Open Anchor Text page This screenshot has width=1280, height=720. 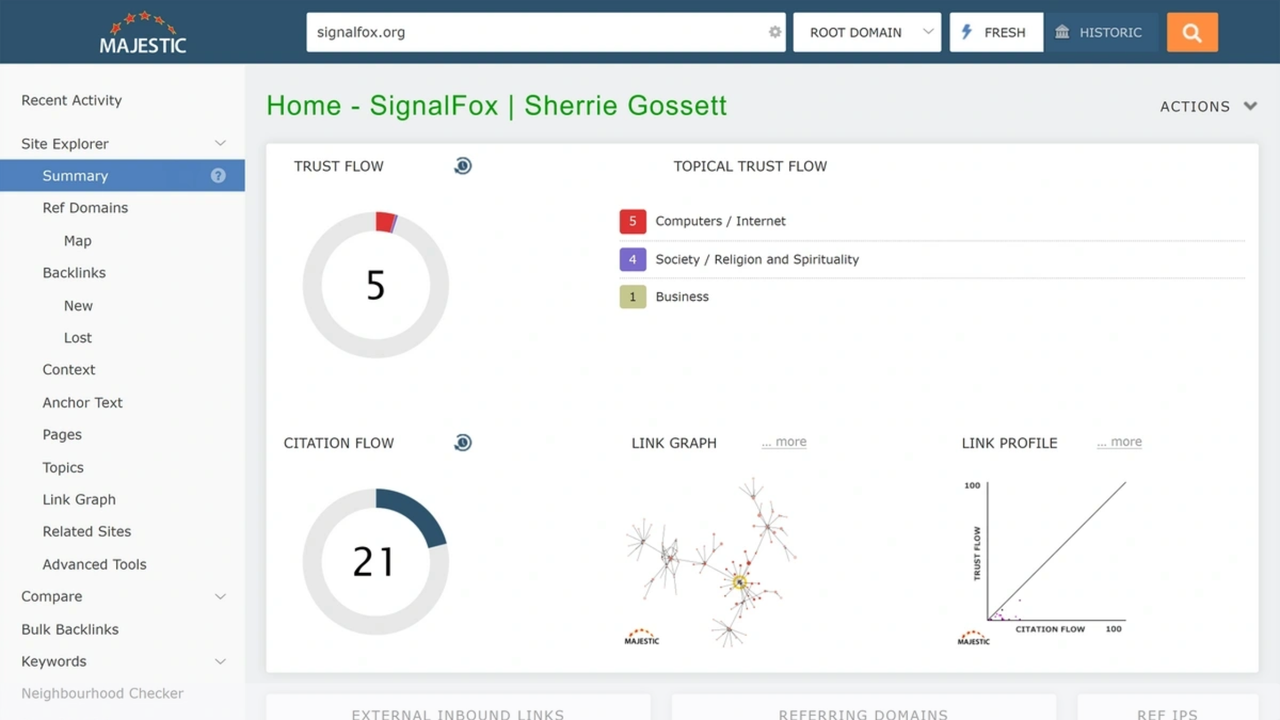coord(82,402)
